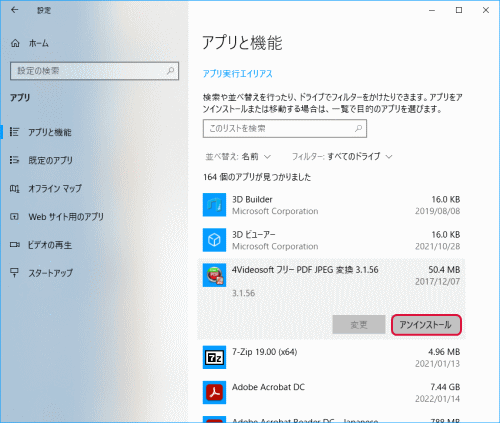The width and height of the screenshot is (500, 423).
Task: Open the フィルター: すべてのドライブ dropdown
Action: click(342, 156)
